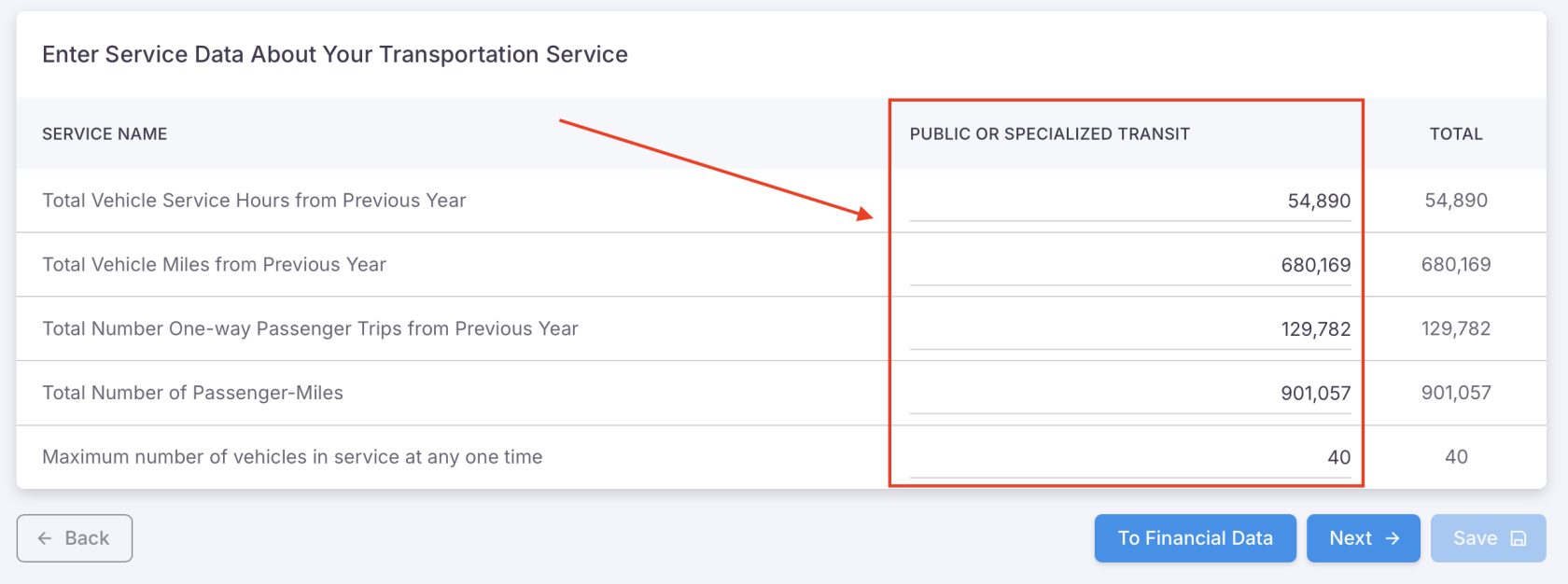
Task: Click the Save button
Action: point(1488,538)
